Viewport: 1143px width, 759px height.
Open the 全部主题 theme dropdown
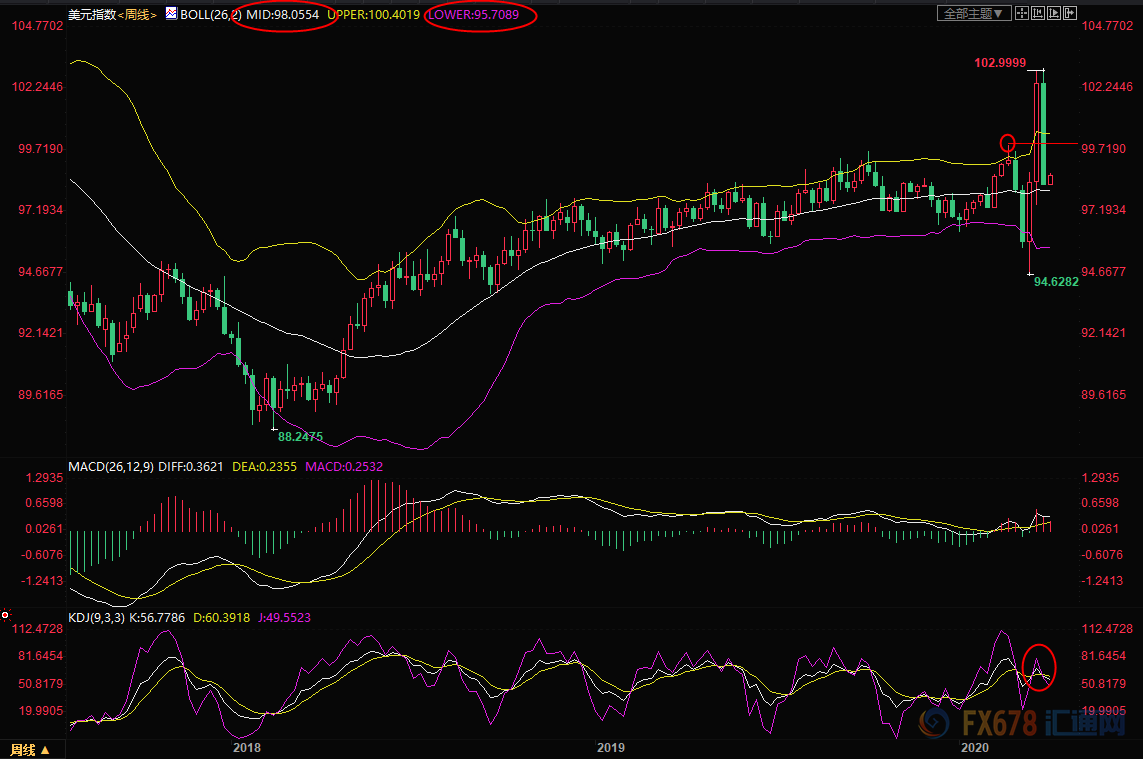[x=974, y=14]
